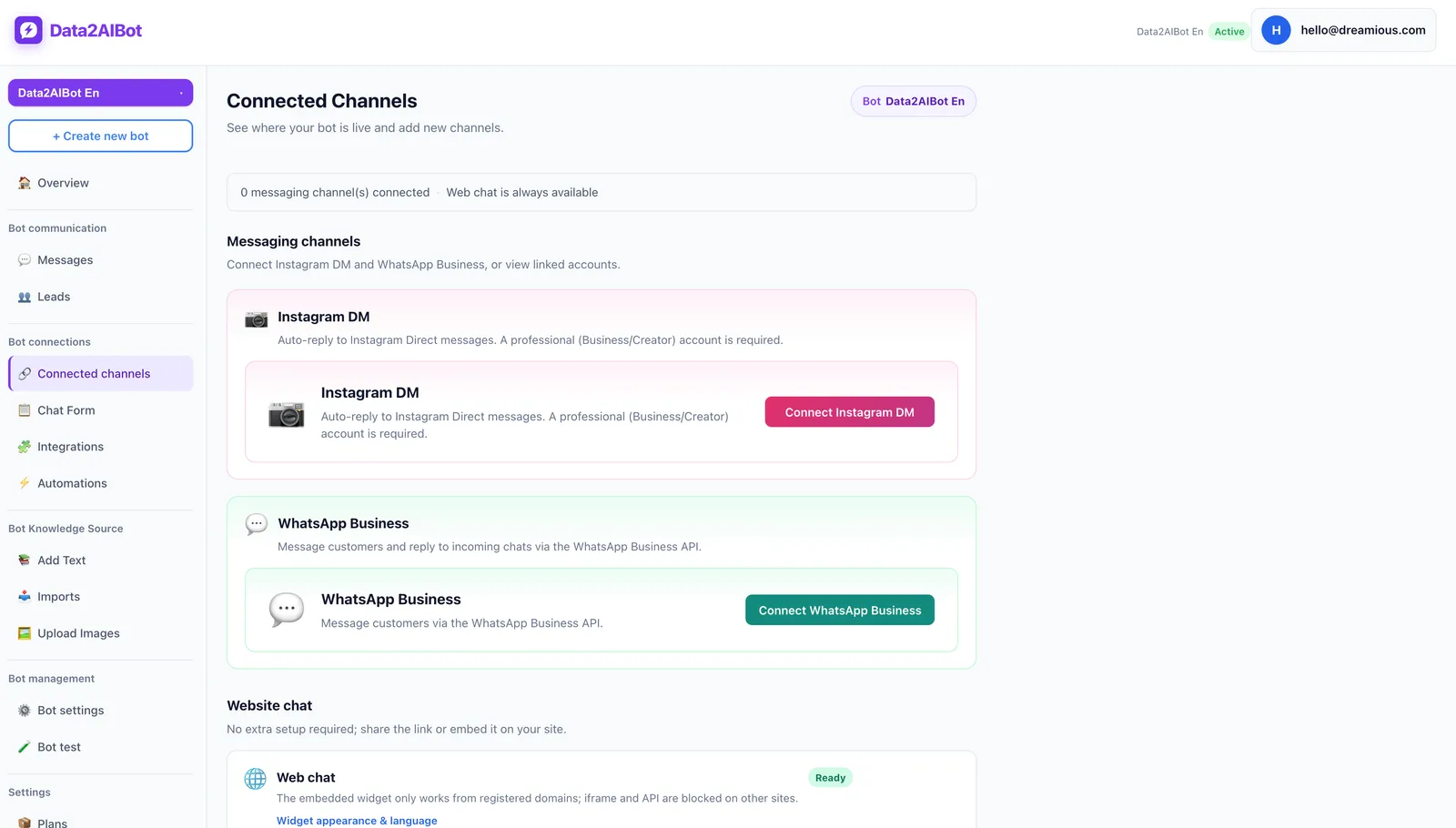Click the speech bubble icon in WhatsApp Business header

pos(257,524)
